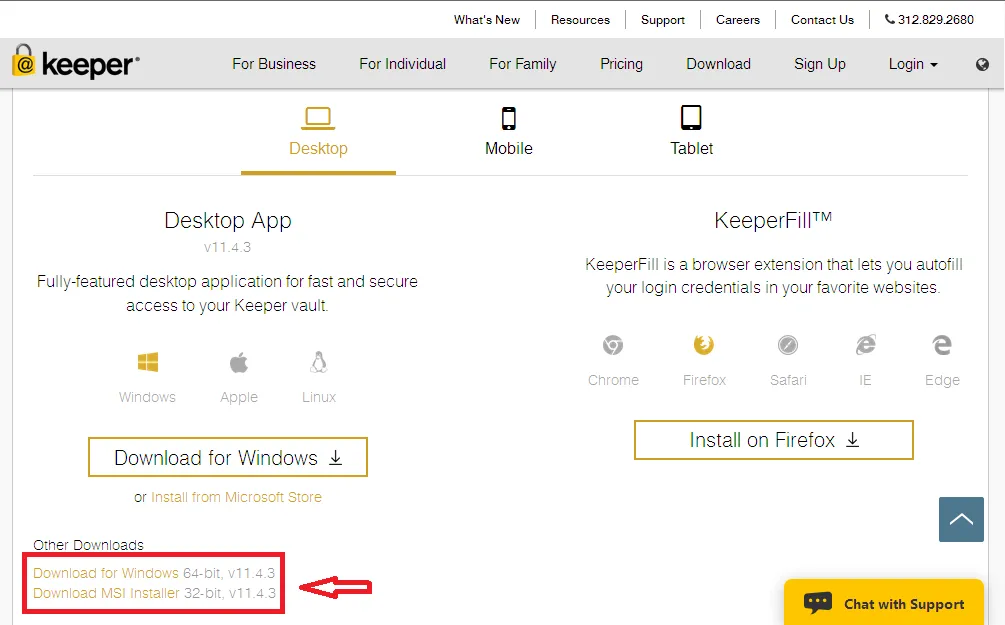Open the Careers link
The image size is (1005, 625).
point(738,20)
